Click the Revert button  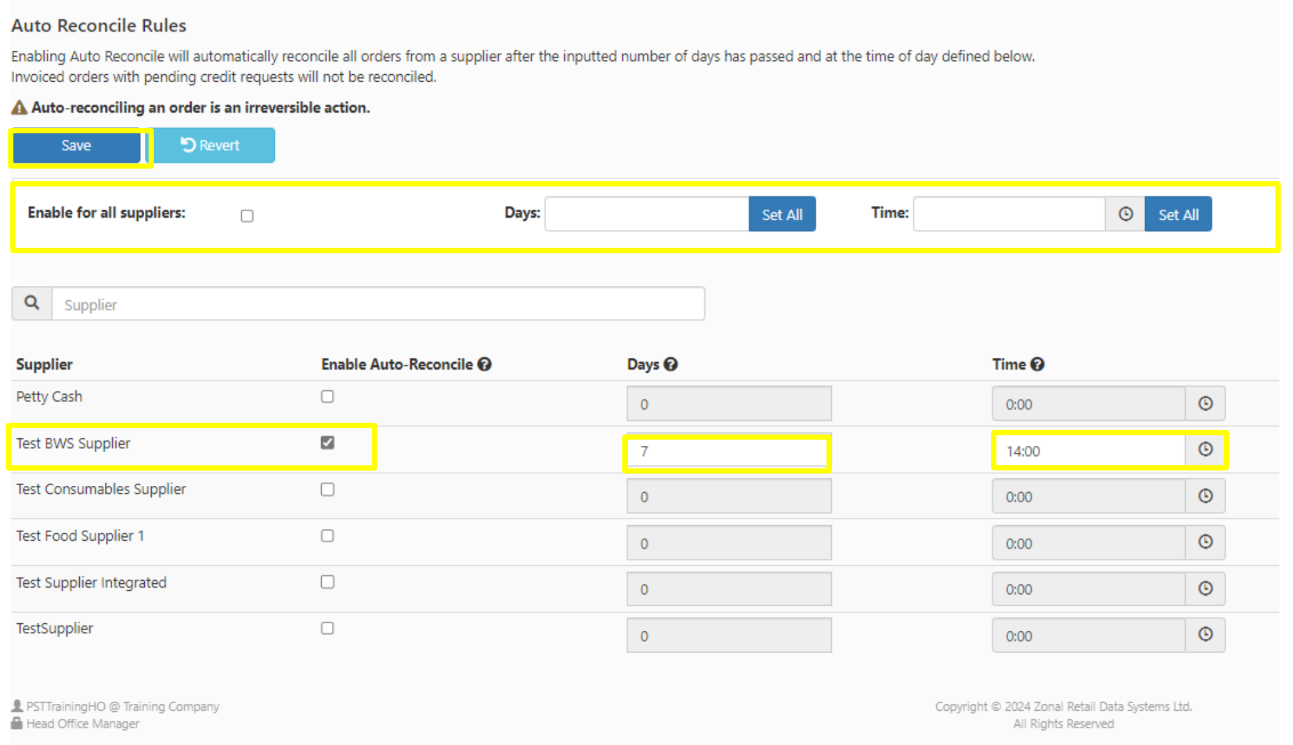[x=212, y=145]
